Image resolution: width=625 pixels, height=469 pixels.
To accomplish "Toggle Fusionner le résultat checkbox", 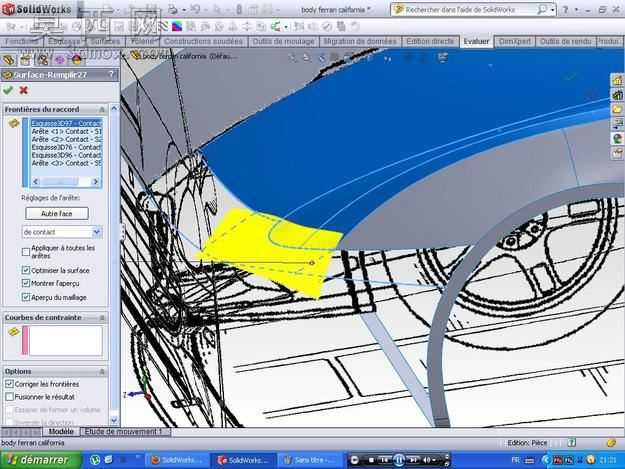I will [x=9, y=397].
